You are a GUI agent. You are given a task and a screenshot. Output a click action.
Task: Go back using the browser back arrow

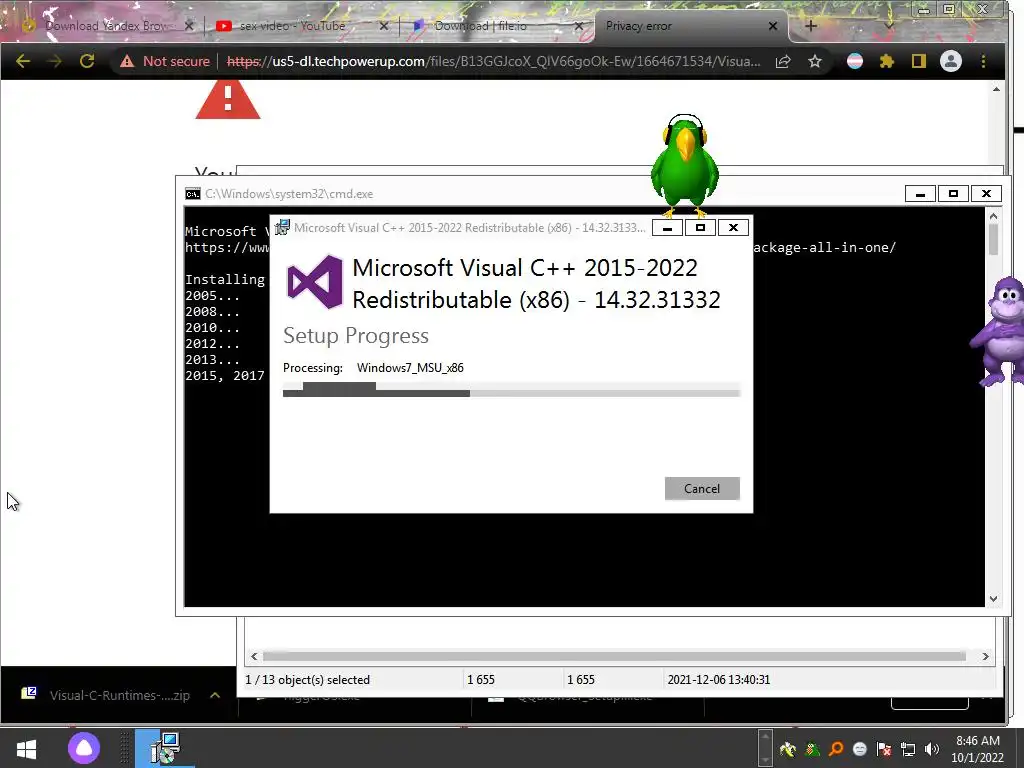[23, 61]
